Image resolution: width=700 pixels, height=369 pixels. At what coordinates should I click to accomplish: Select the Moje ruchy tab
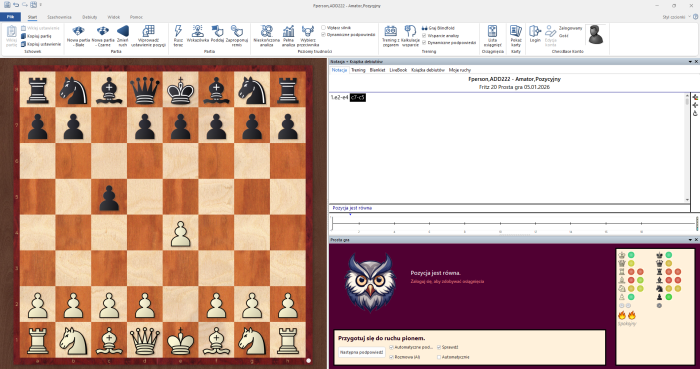click(x=460, y=70)
